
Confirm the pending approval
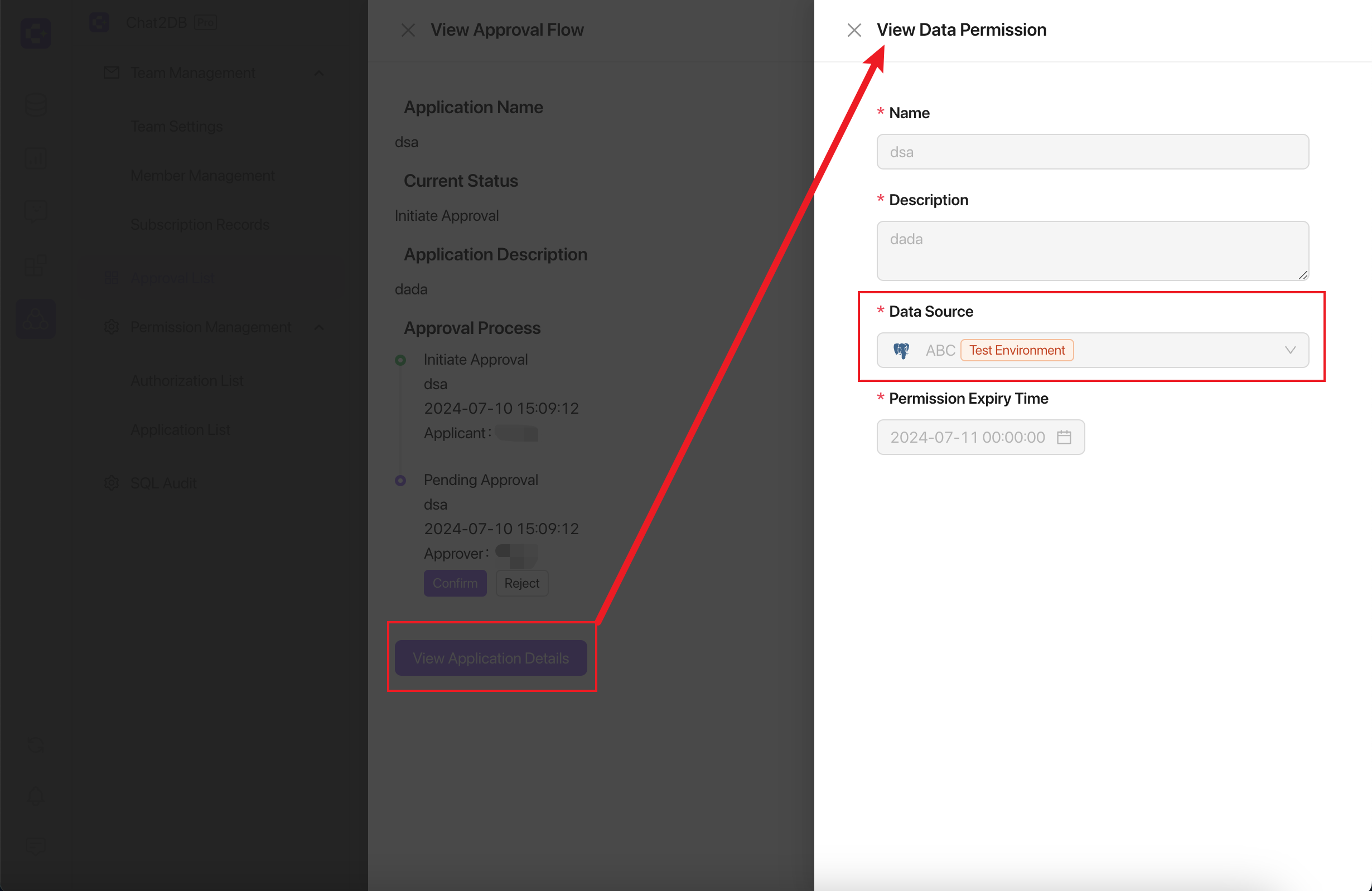pos(455,583)
